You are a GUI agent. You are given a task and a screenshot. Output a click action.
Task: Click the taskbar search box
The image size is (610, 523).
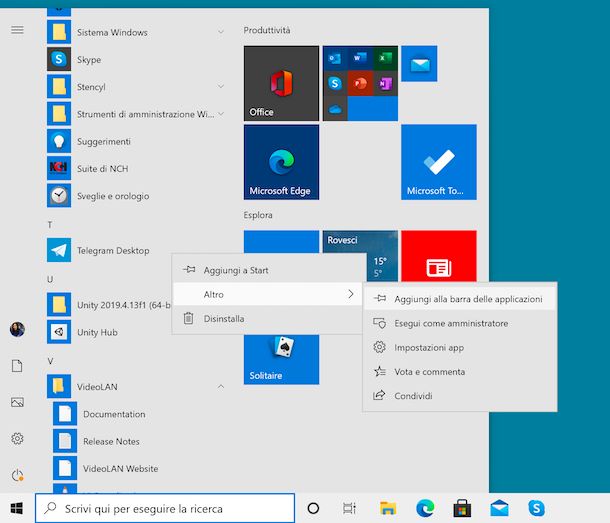(x=165, y=508)
